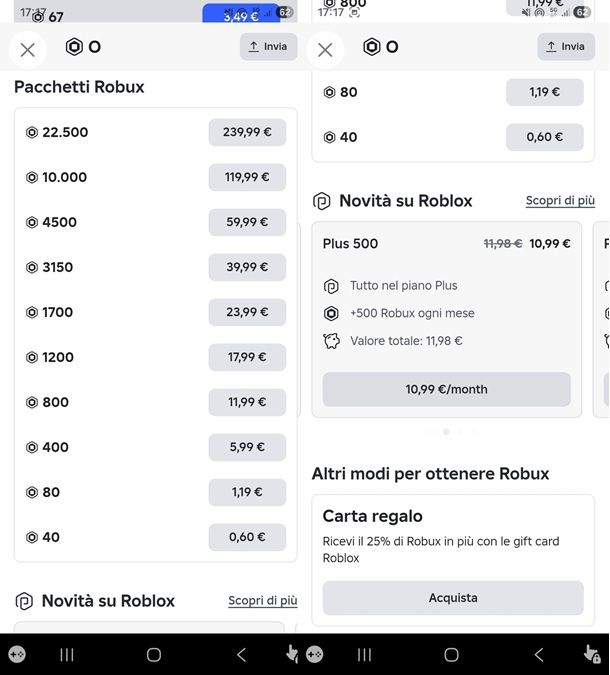Open the right Scopri di più link
Screen dimensions: 610x675
click(560, 201)
